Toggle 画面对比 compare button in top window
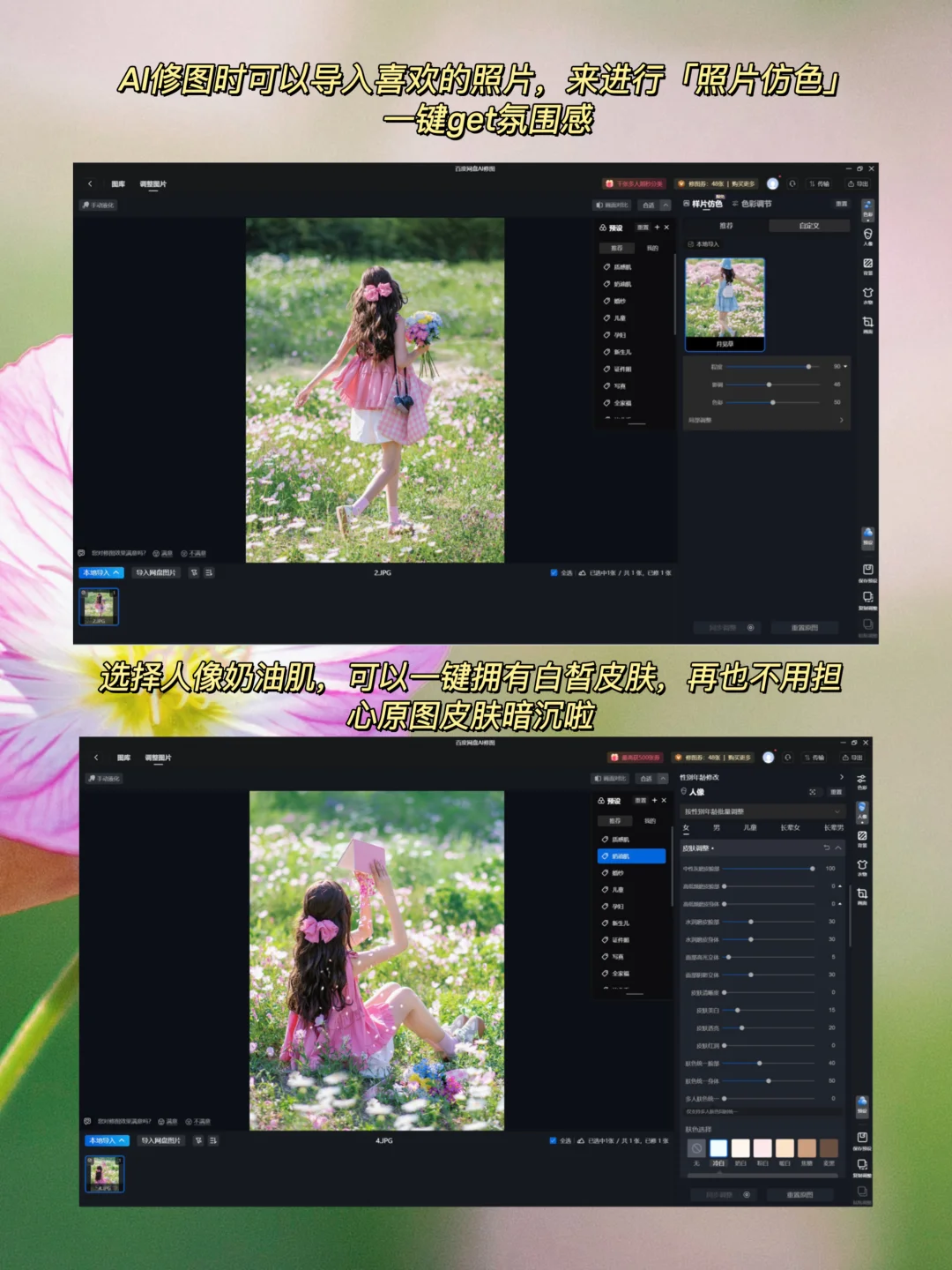Viewport: 952px width, 1270px height. coord(612,205)
